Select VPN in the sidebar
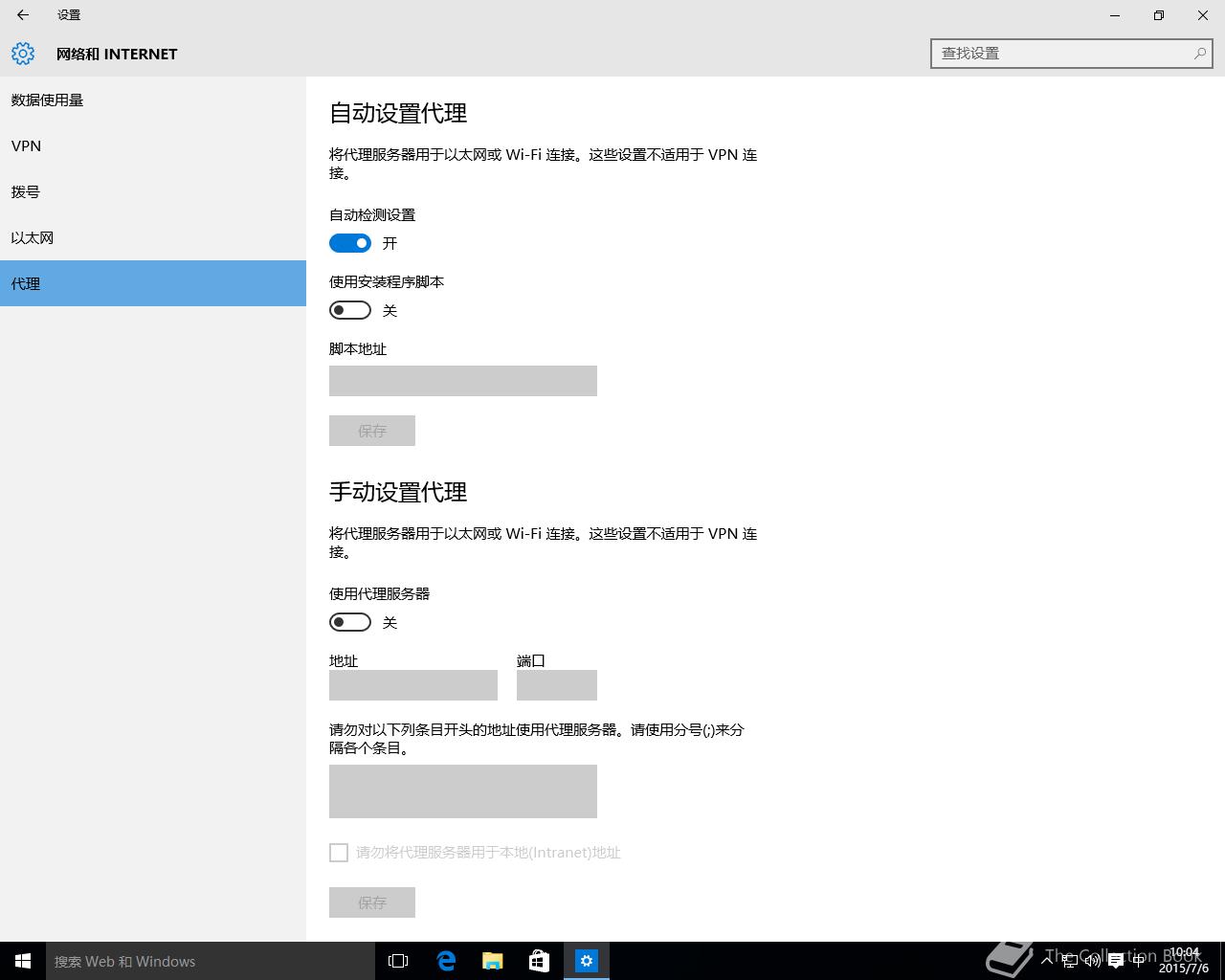The image size is (1225, 980). [153, 145]
